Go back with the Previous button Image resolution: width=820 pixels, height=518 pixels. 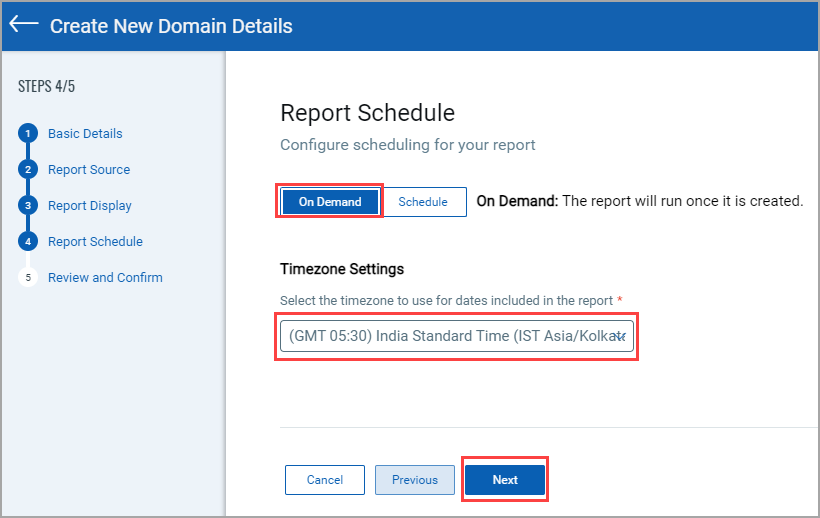pos(415,480)
